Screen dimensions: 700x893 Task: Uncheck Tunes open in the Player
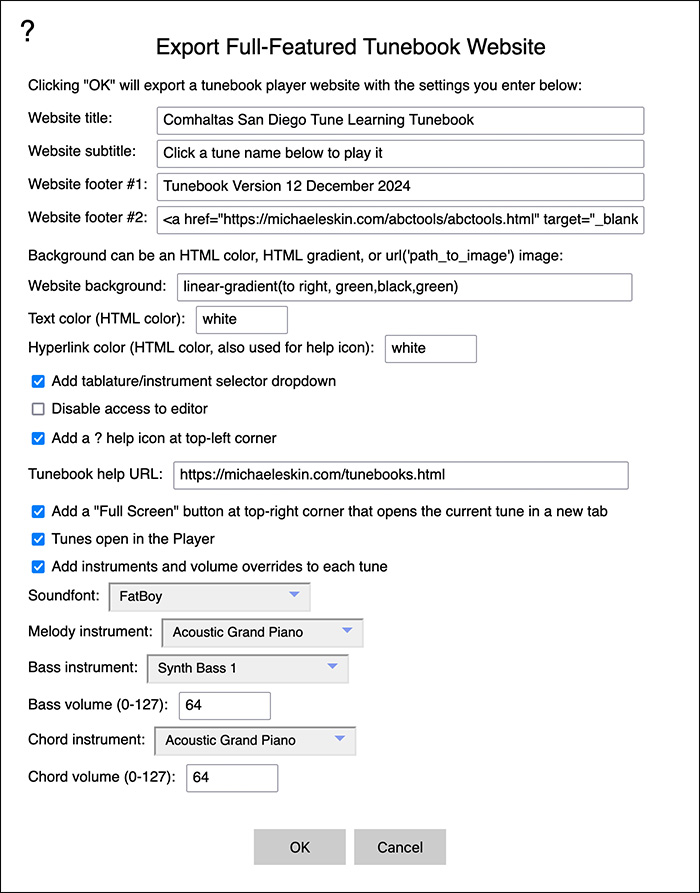[x=38, y=539]
